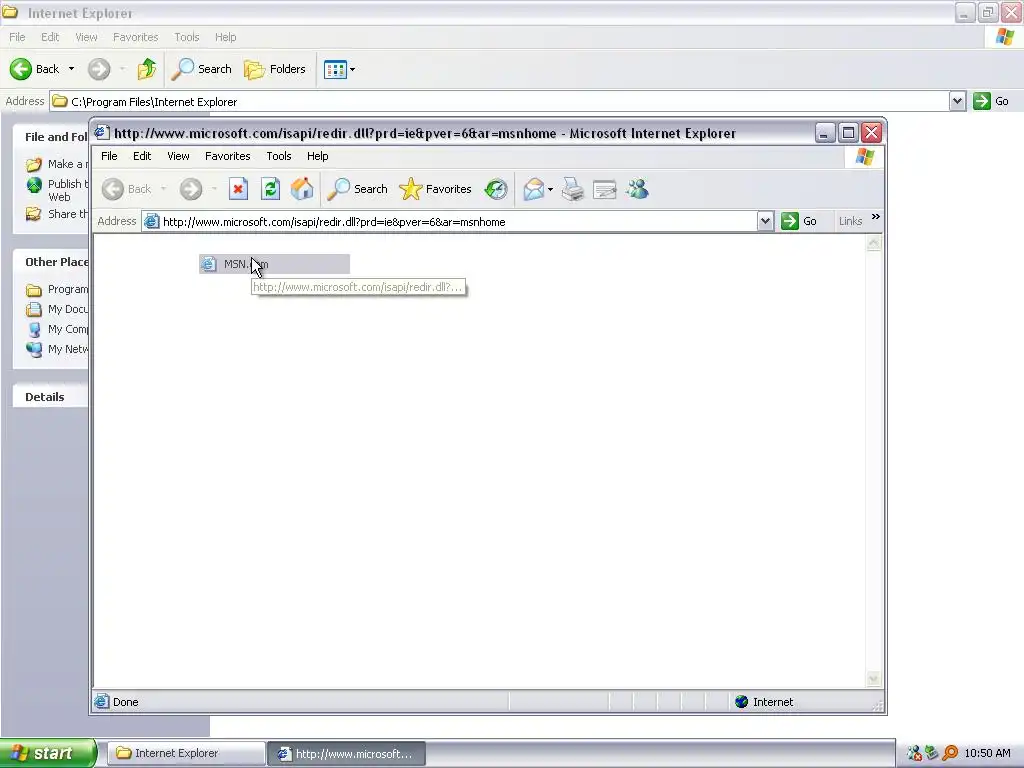The image size is (1024, 768).
Task: Click the Print icon in browser toolbar
Action: [573, 189]
